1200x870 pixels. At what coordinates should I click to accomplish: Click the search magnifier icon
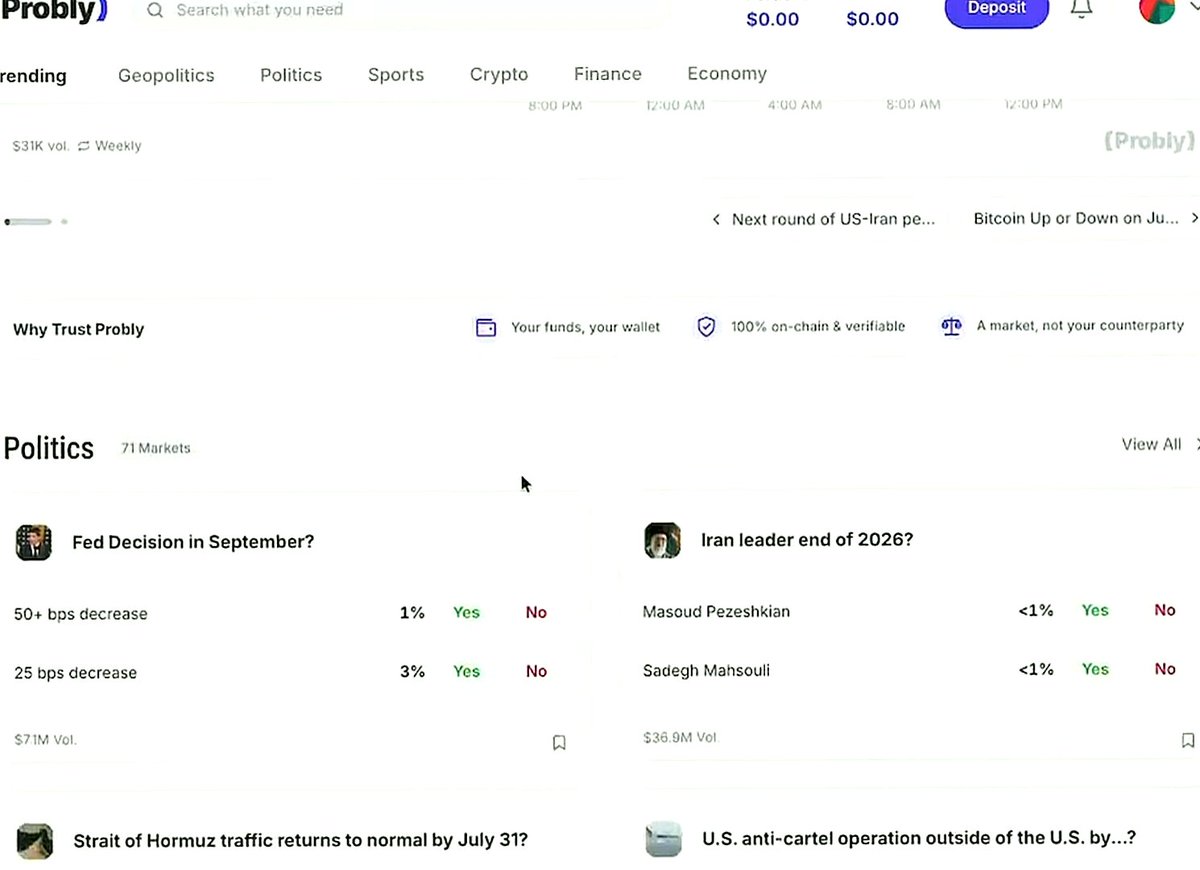pyautogui.click(x=155, y=10)
